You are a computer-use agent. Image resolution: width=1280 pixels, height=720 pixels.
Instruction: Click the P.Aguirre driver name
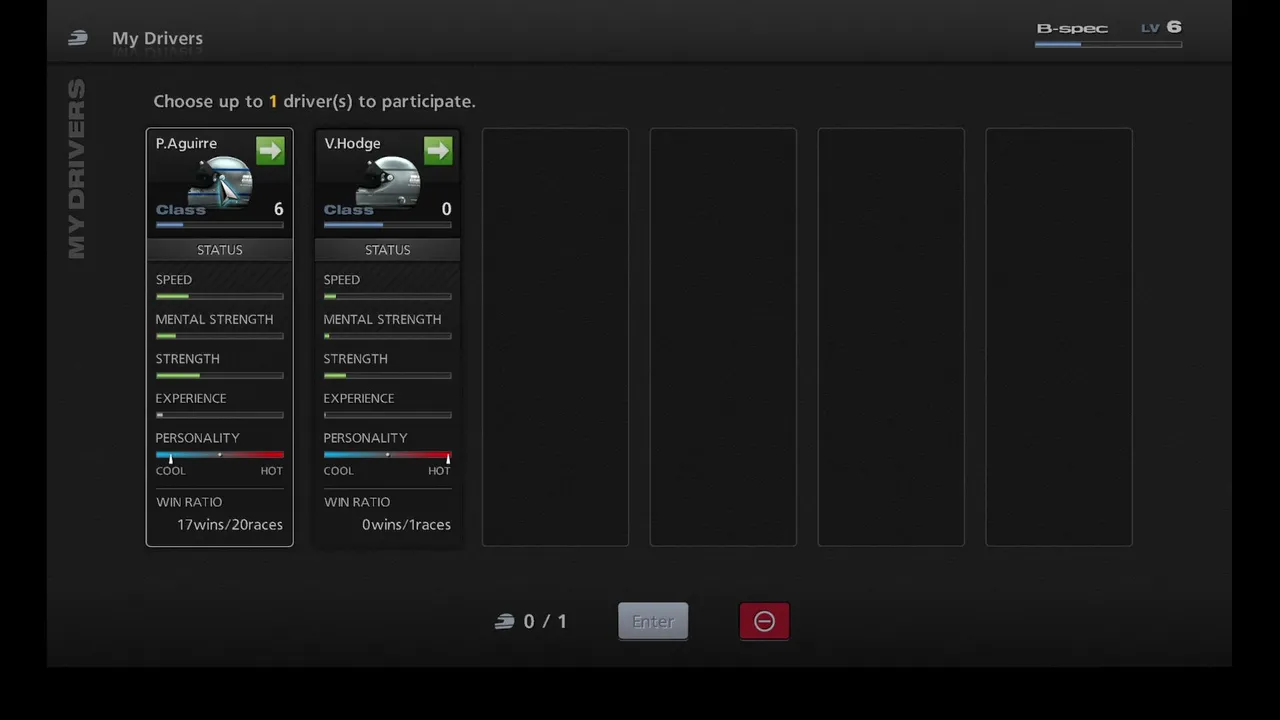coord(186,143)
